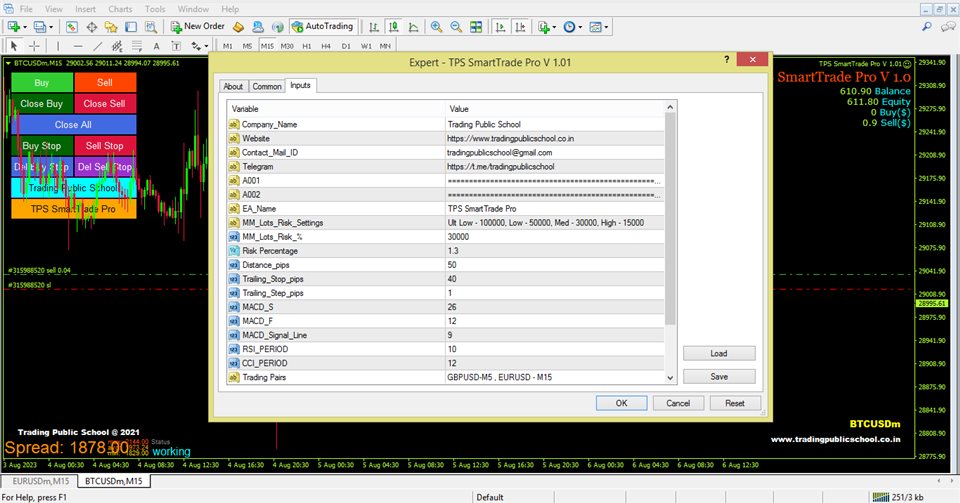The image size is (960, 503).
Task: Click the Save button
Action: pos(719,376)
